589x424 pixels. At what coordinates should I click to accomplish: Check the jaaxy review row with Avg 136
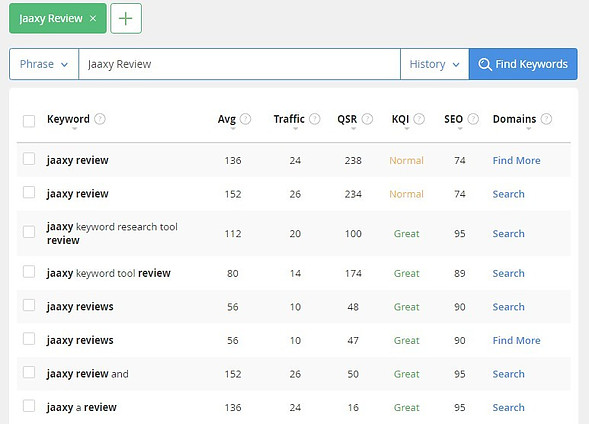point(29,159)
